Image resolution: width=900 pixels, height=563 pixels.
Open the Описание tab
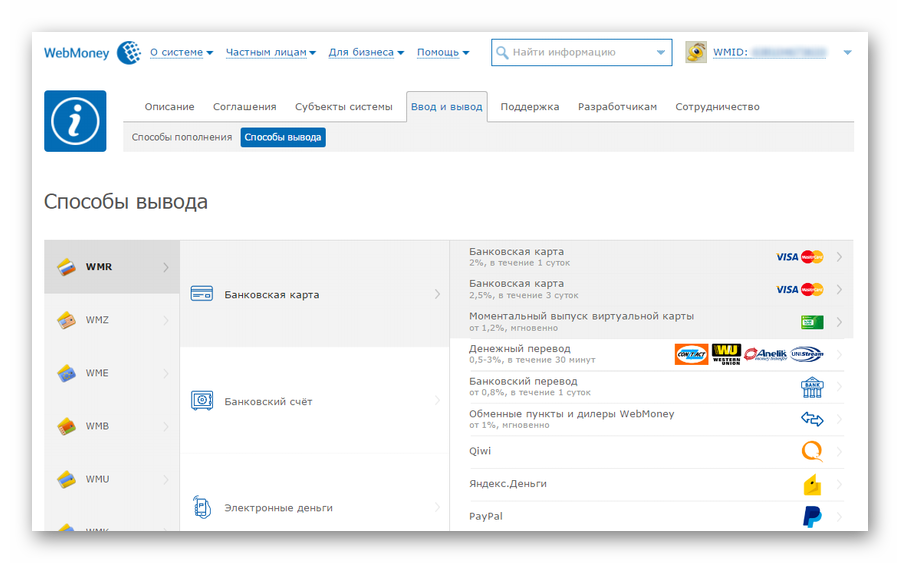(x=169, y=107)
